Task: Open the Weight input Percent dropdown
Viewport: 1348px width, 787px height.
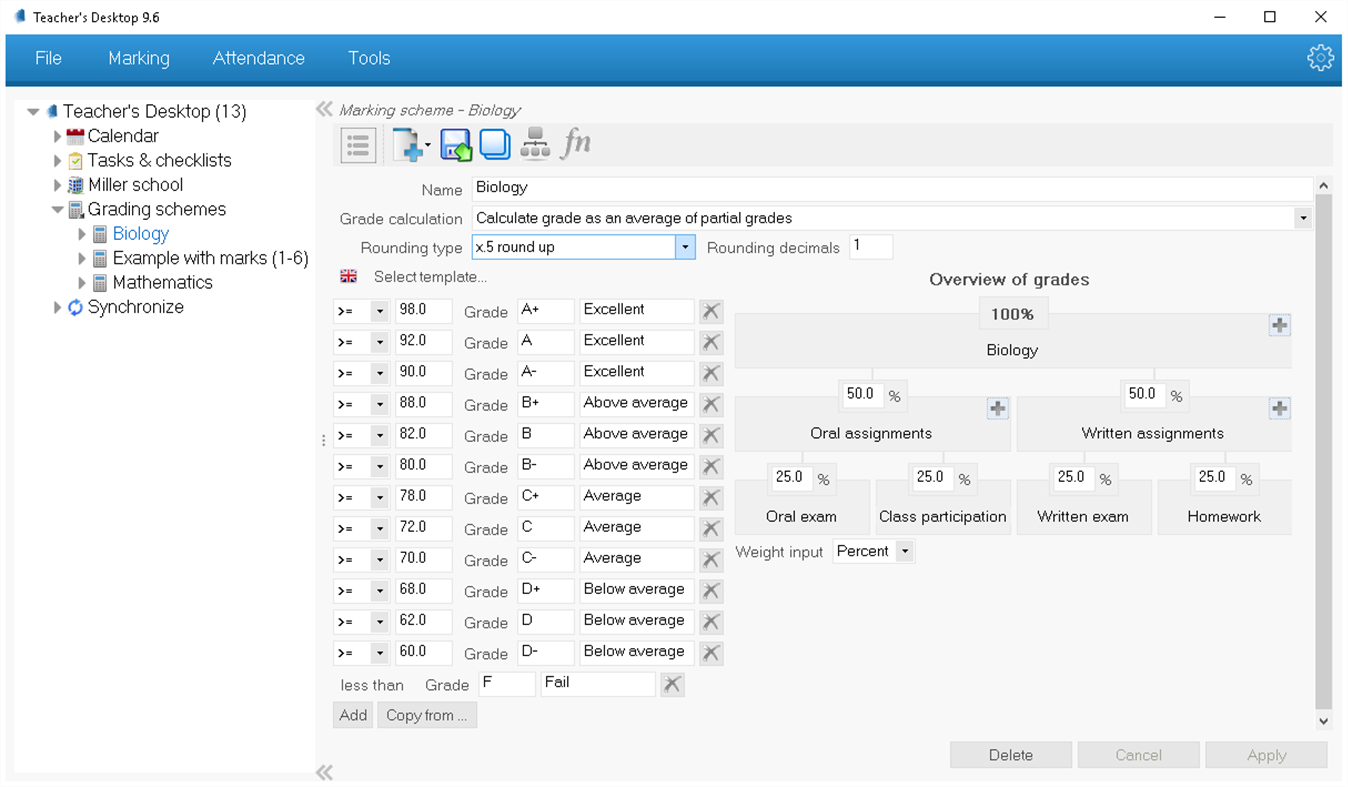Action: 905,551
